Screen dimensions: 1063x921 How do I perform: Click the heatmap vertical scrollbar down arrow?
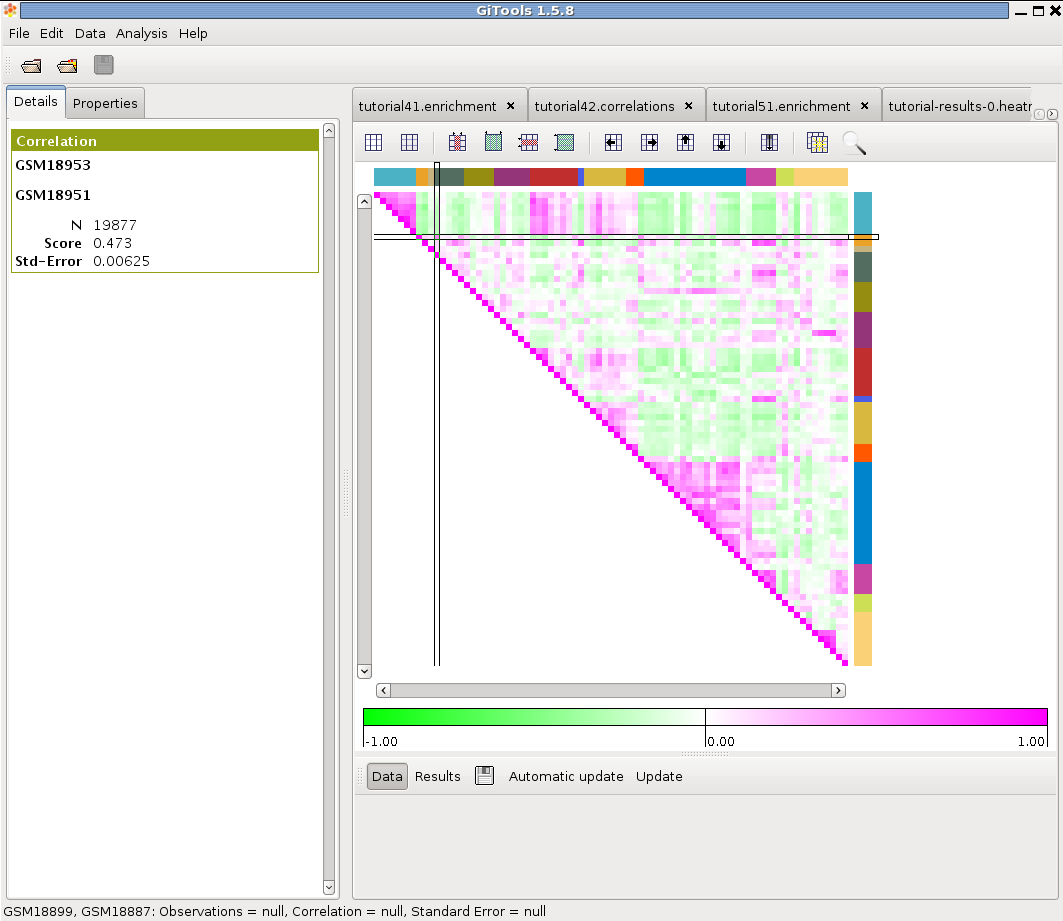[364, 672]
